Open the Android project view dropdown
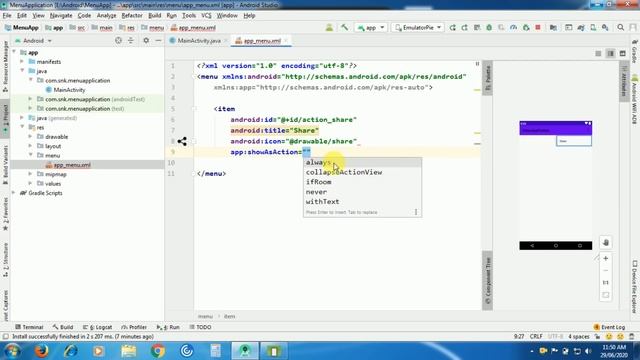 [33, 41]
